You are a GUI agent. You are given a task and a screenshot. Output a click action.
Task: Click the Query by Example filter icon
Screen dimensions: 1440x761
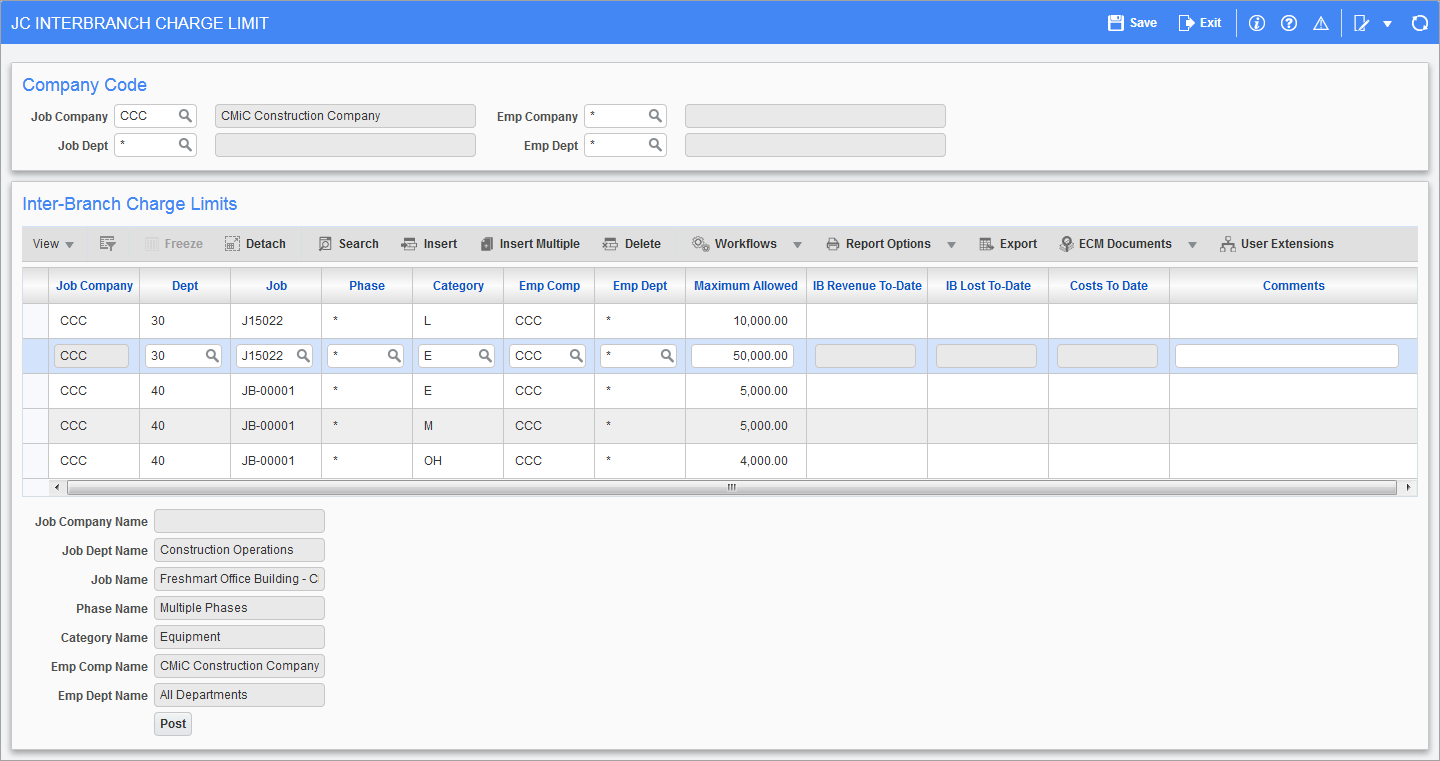[108, 244]
